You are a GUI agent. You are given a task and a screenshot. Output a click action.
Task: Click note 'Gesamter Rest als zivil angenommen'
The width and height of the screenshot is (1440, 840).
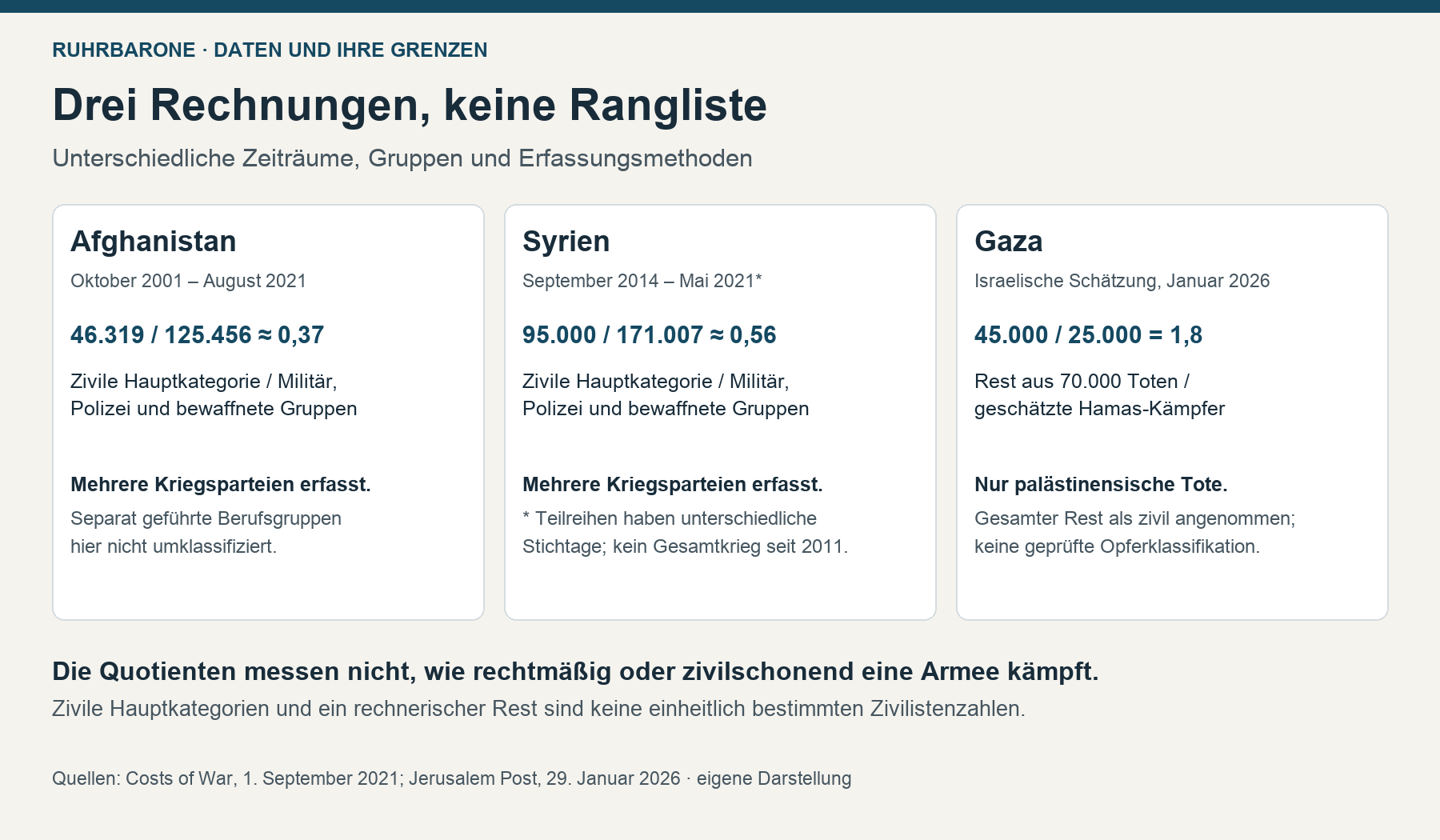pyautogui.click(x=1135, y=533)
